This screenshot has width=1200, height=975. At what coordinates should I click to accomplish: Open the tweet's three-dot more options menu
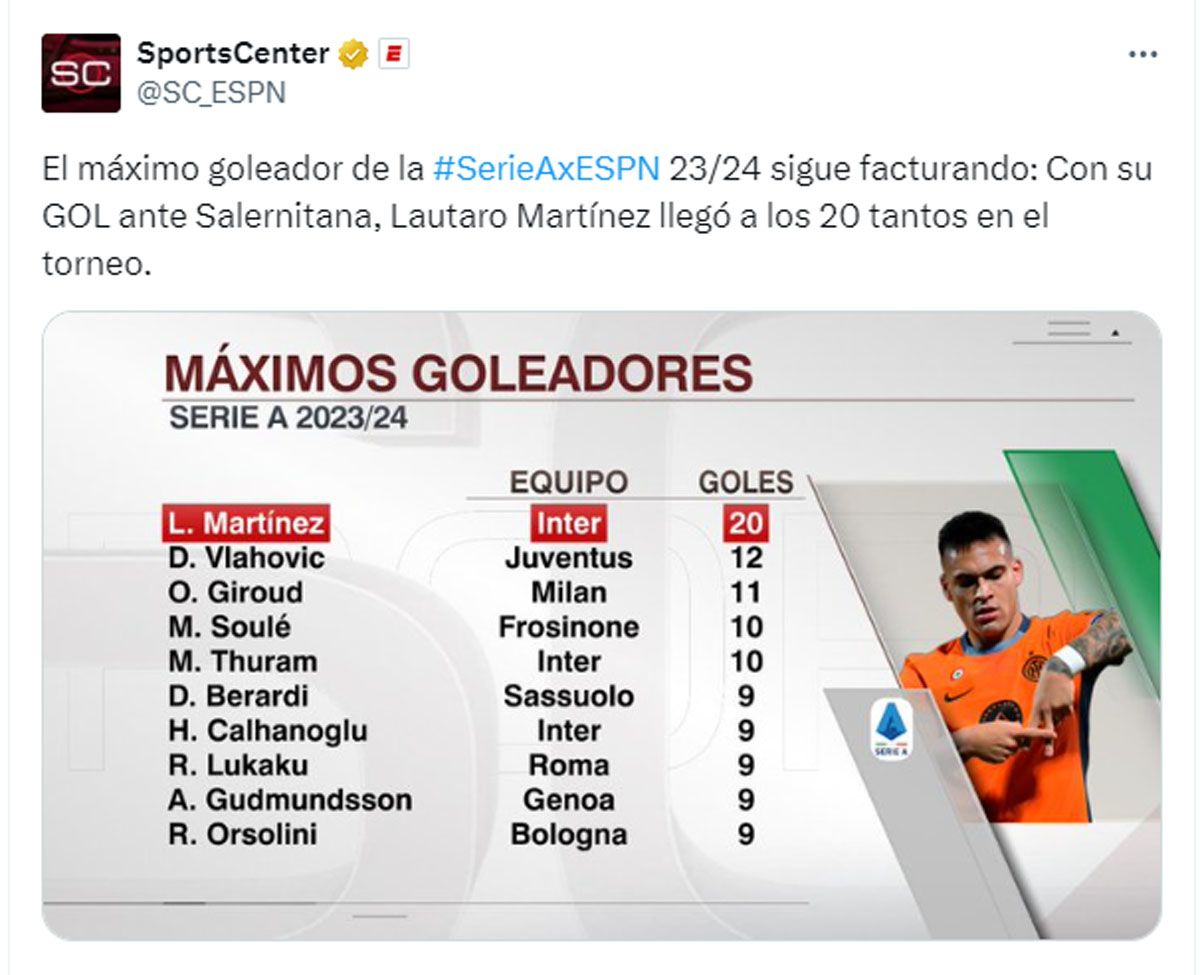click(1142, 54)
